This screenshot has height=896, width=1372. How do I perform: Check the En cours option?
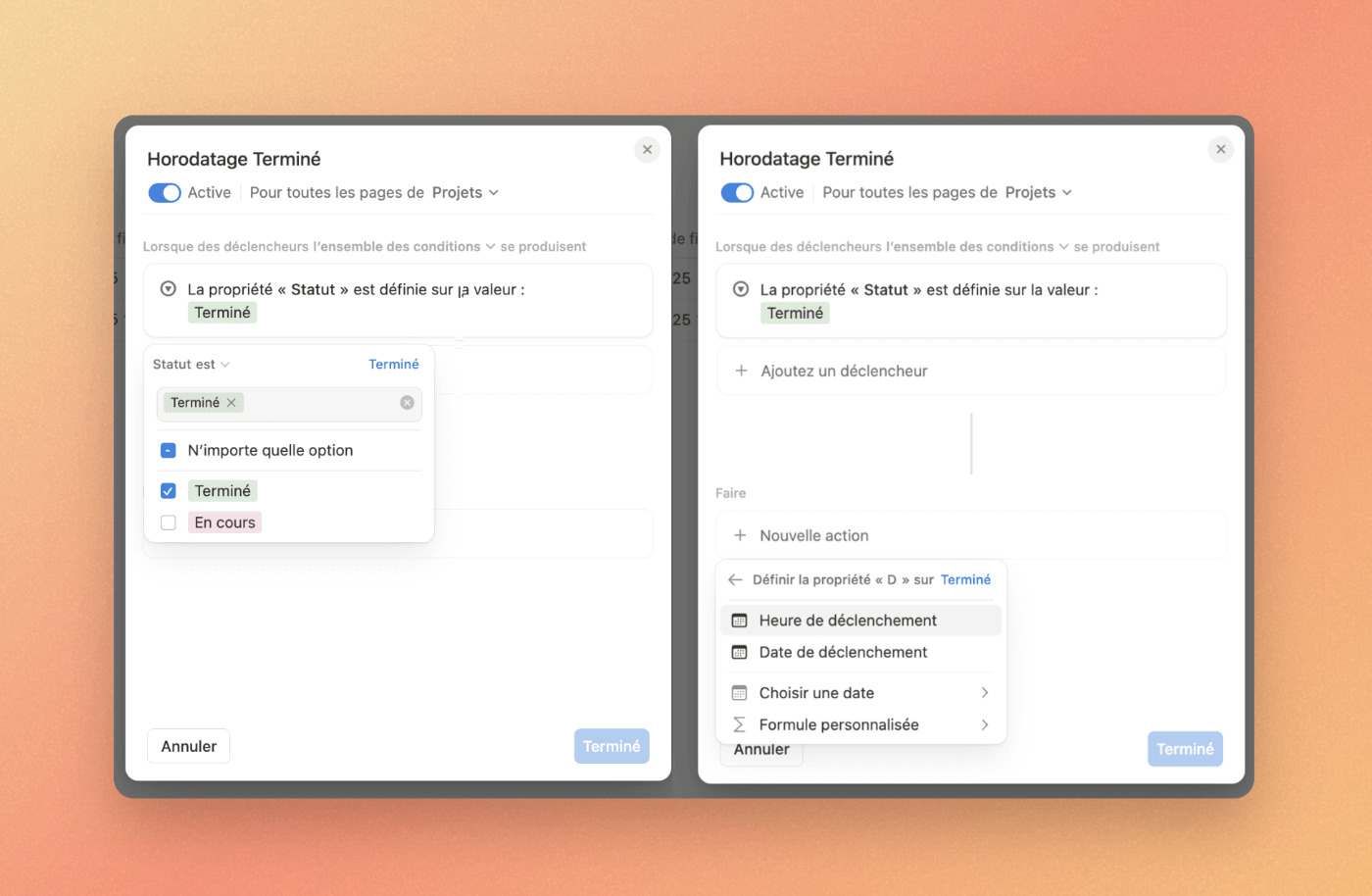168,523
